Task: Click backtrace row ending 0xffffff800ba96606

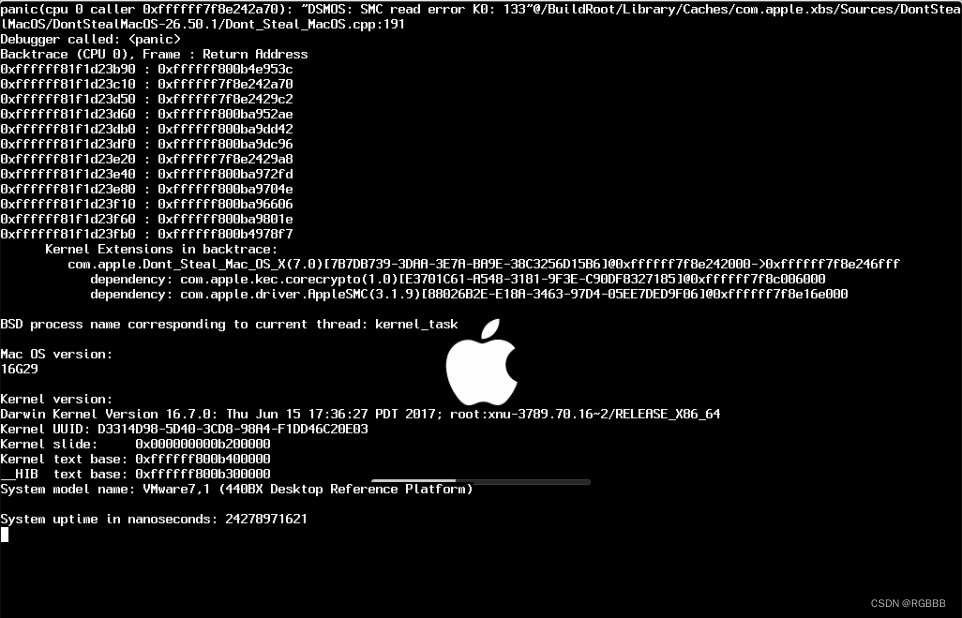Action: tap(147, 204)
